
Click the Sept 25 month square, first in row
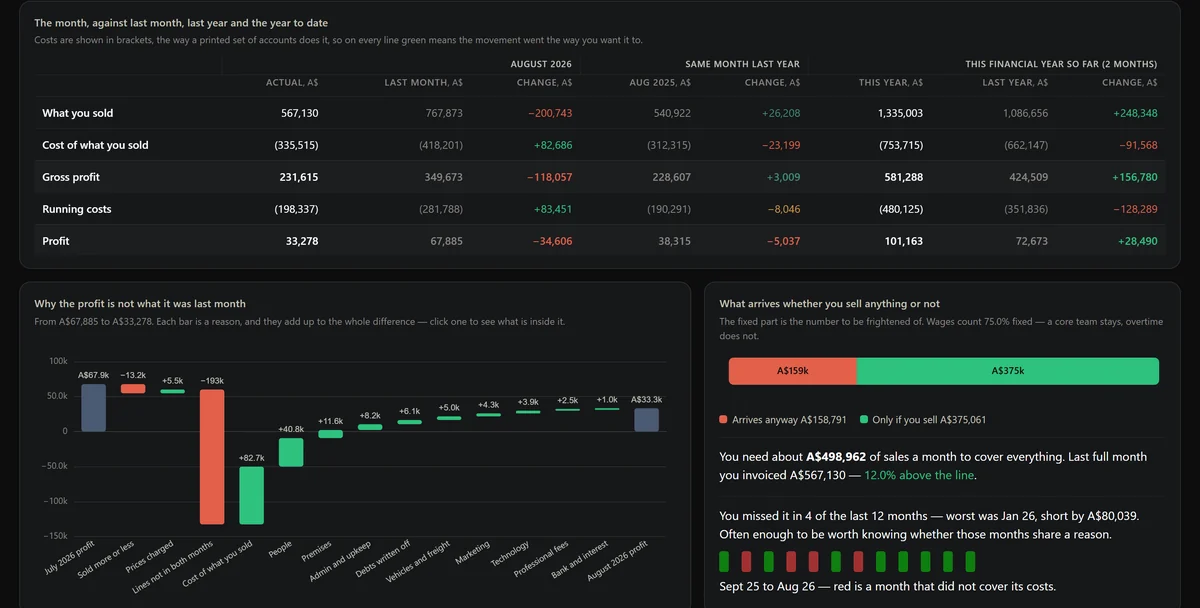click(725, 561)
